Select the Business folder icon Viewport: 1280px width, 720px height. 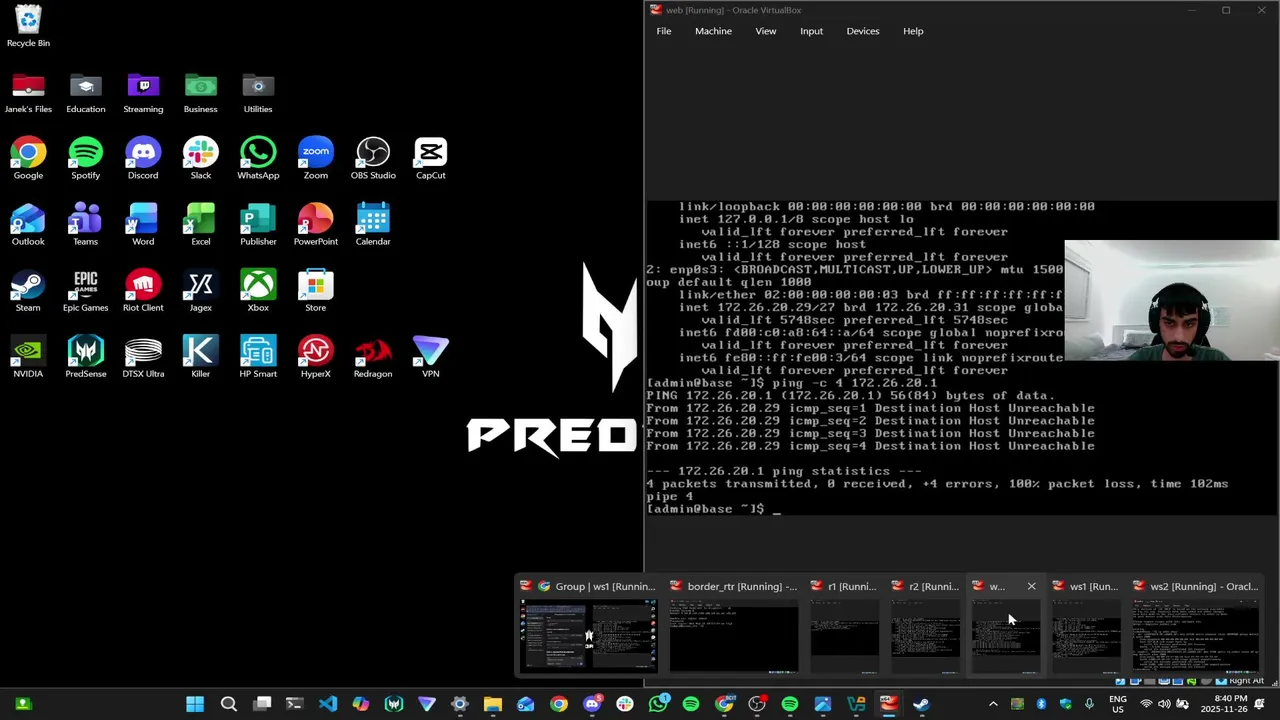click(200, 93)
